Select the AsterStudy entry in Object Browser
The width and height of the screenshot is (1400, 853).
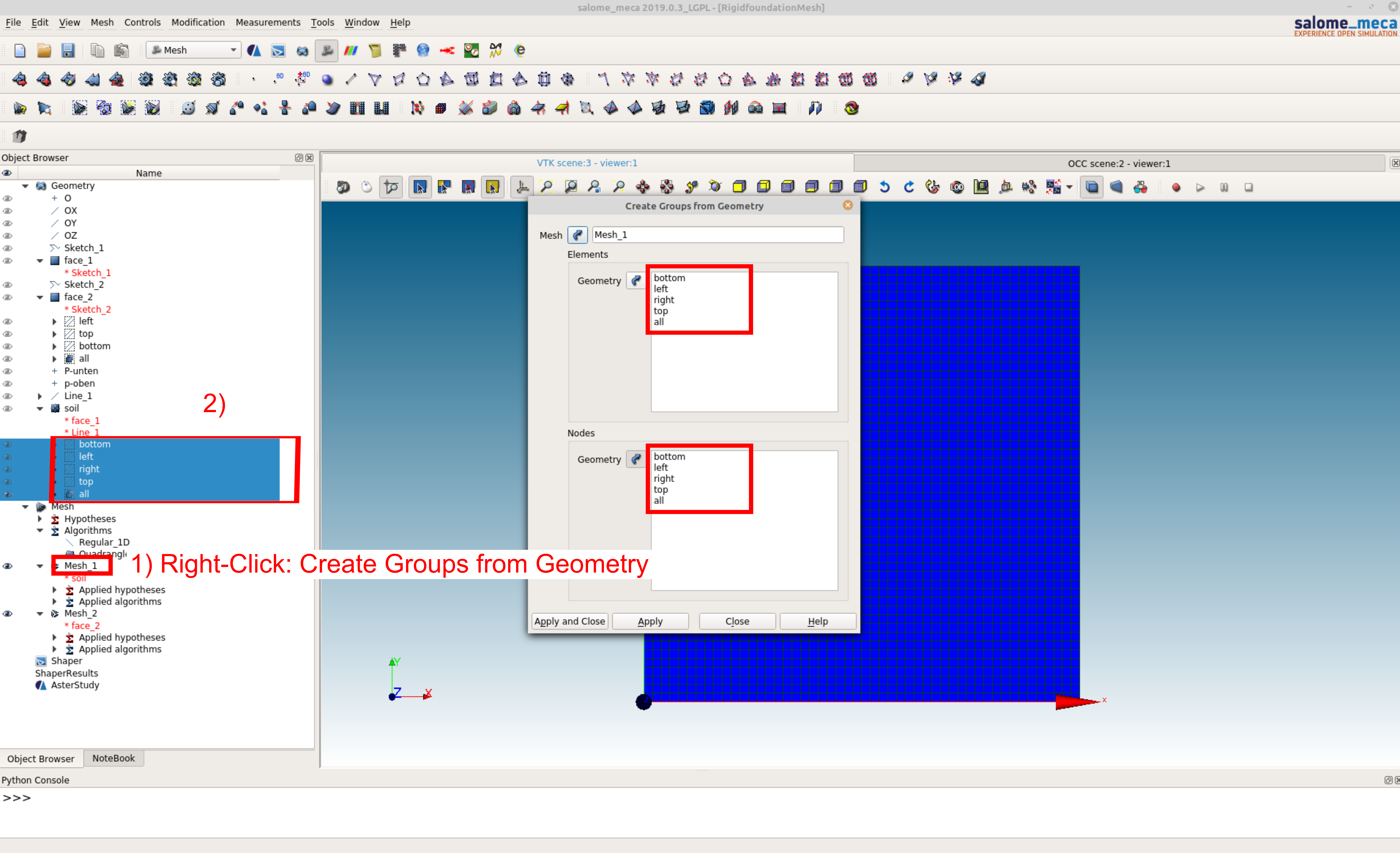(x=75, y=685)
